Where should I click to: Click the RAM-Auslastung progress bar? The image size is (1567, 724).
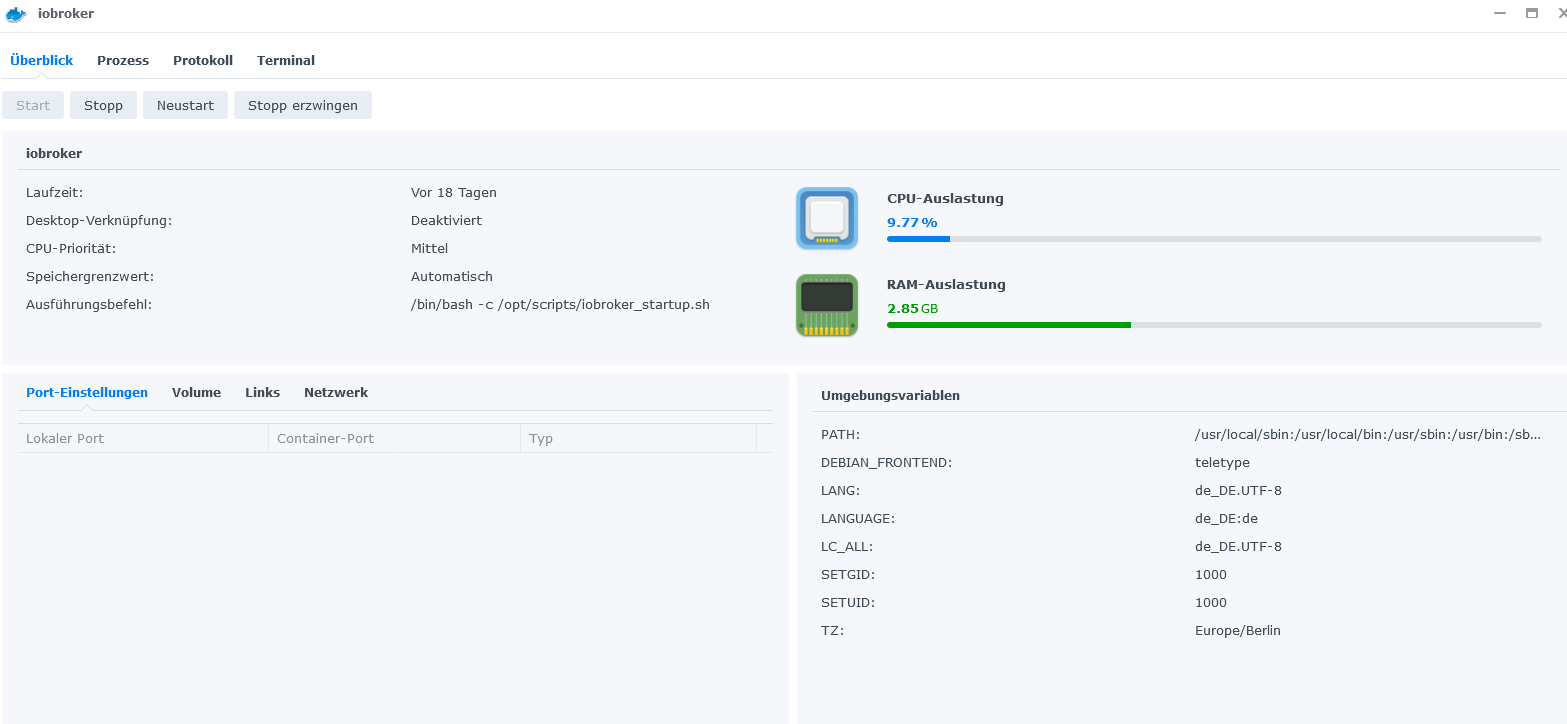[1214, 325]
